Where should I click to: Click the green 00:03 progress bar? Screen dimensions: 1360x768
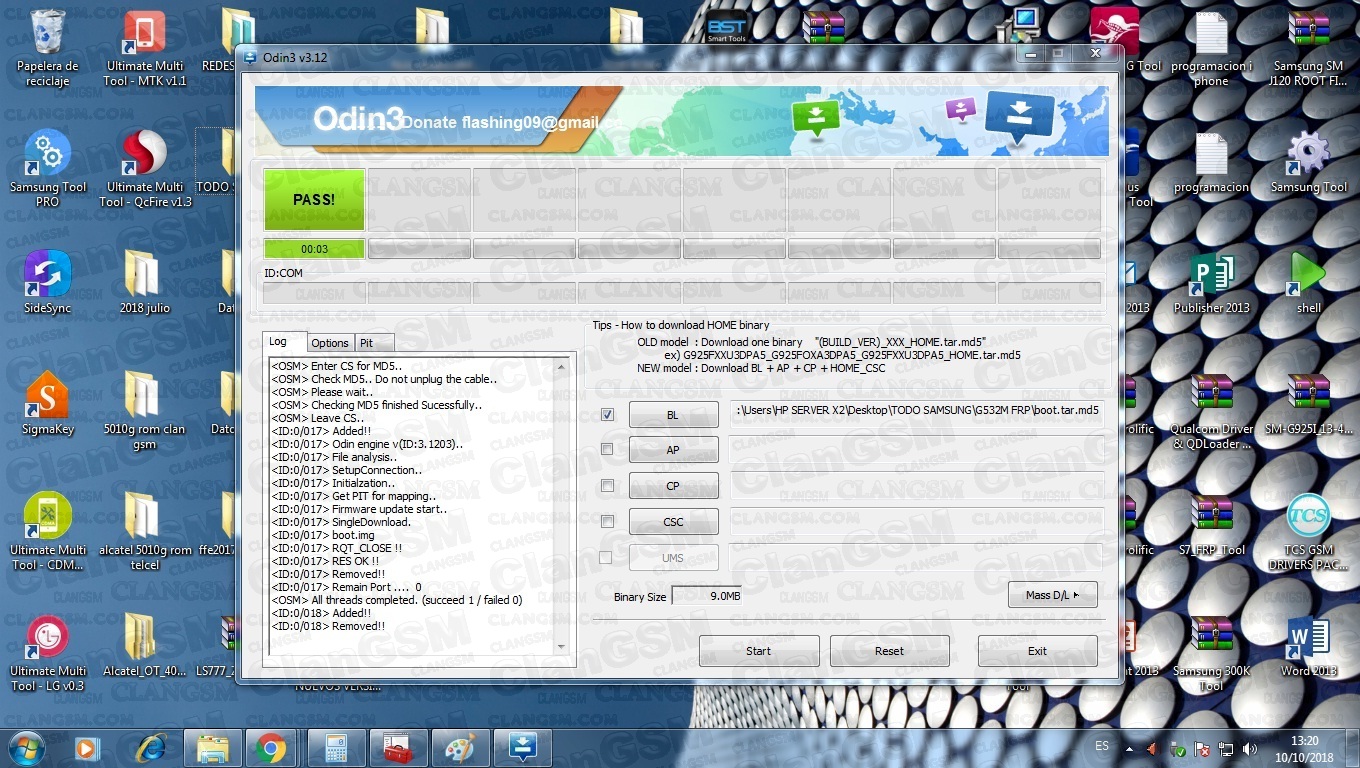[314, 249]
